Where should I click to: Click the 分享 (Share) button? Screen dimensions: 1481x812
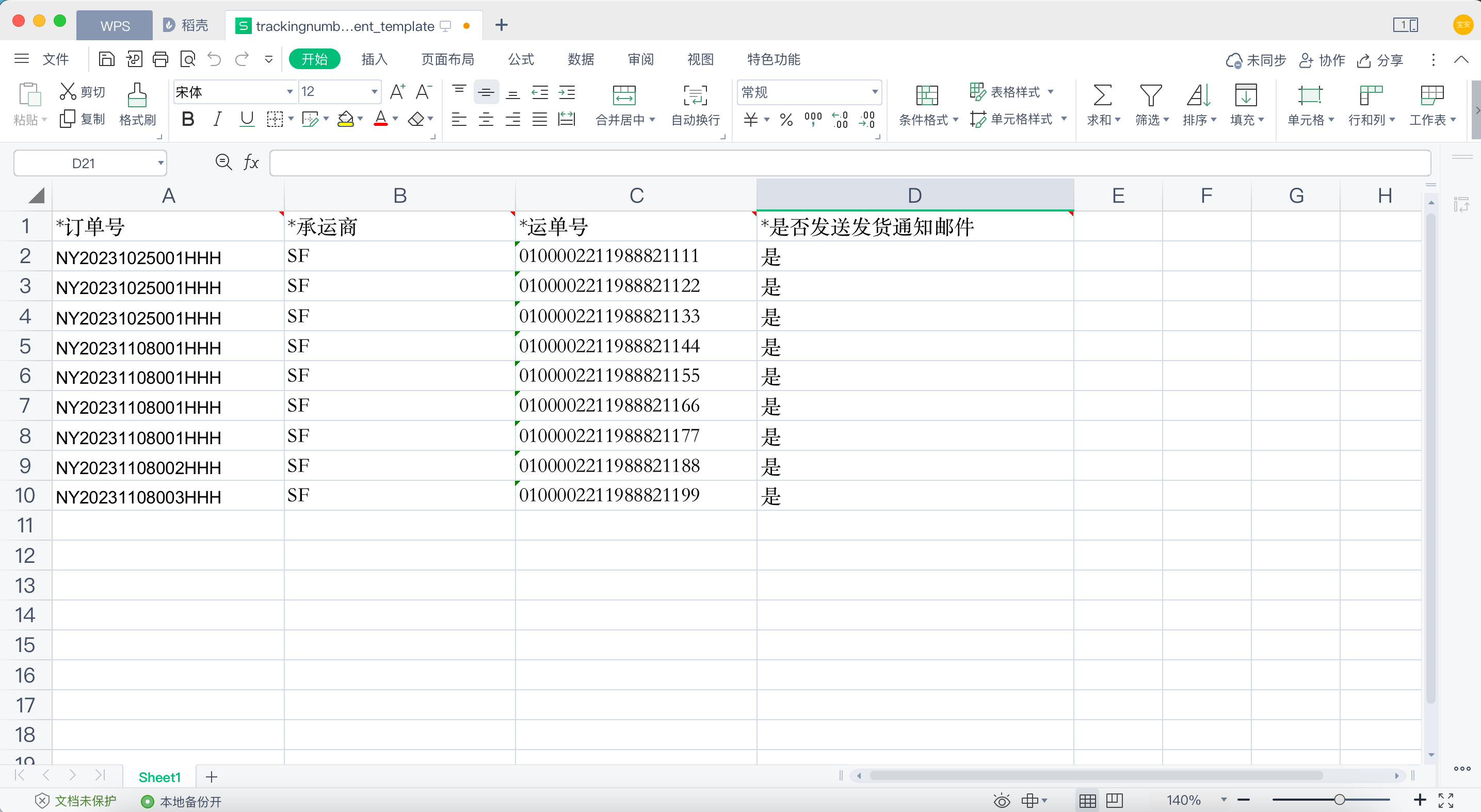(x=1380, y=60)
